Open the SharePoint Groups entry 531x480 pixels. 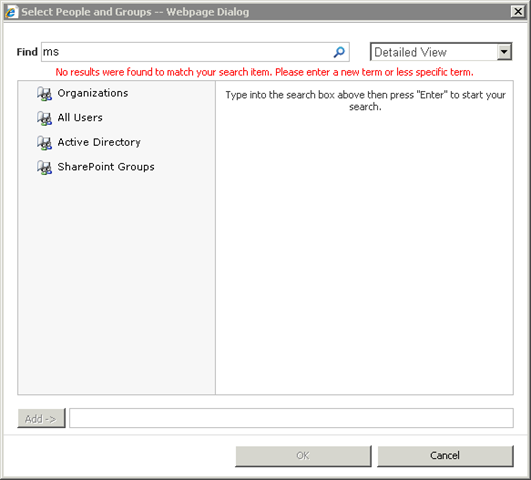pyautogui.click(x=106, y=167)
